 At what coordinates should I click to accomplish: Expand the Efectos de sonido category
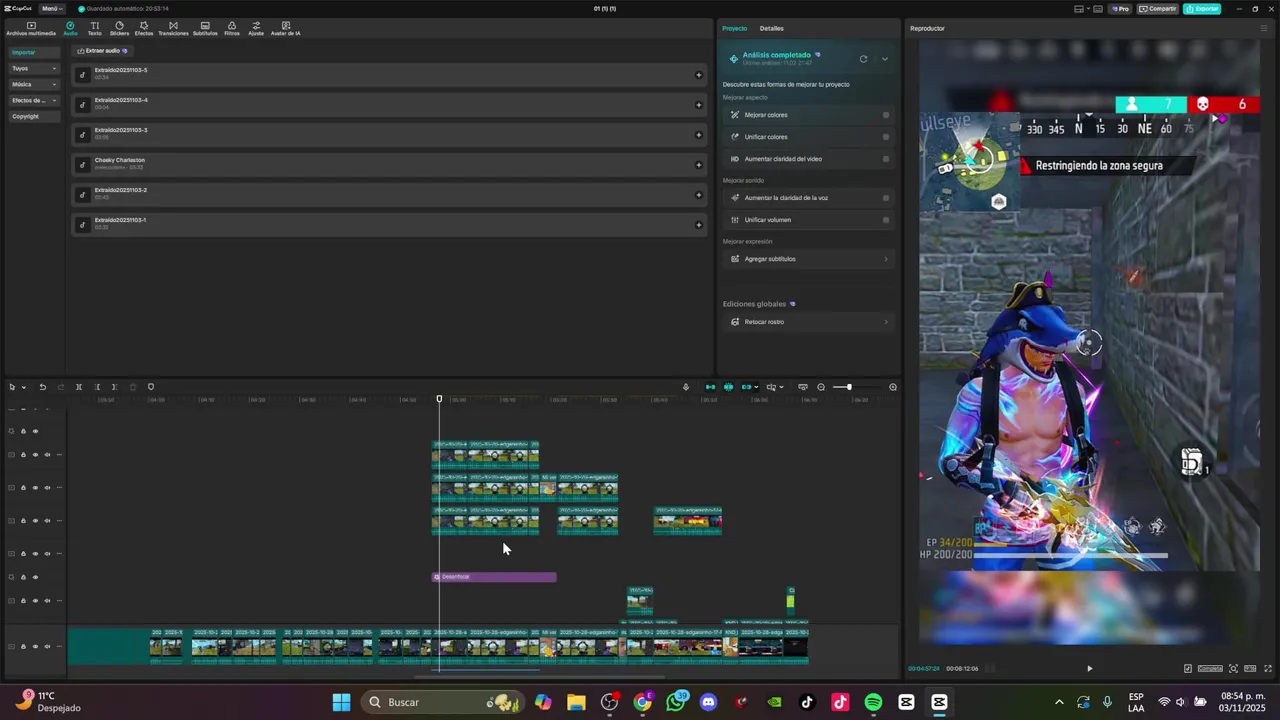pyautogui.click(x=34, y=100)
